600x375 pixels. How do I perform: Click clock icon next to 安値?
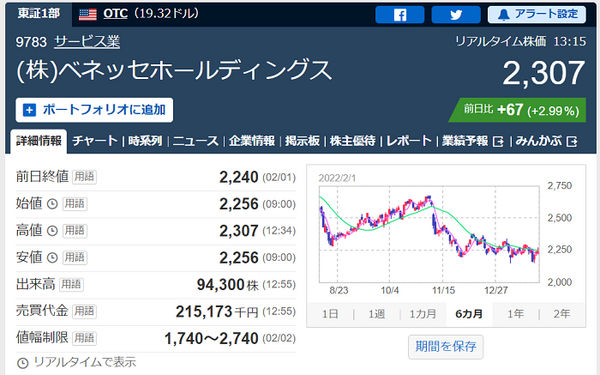(52, 258)
